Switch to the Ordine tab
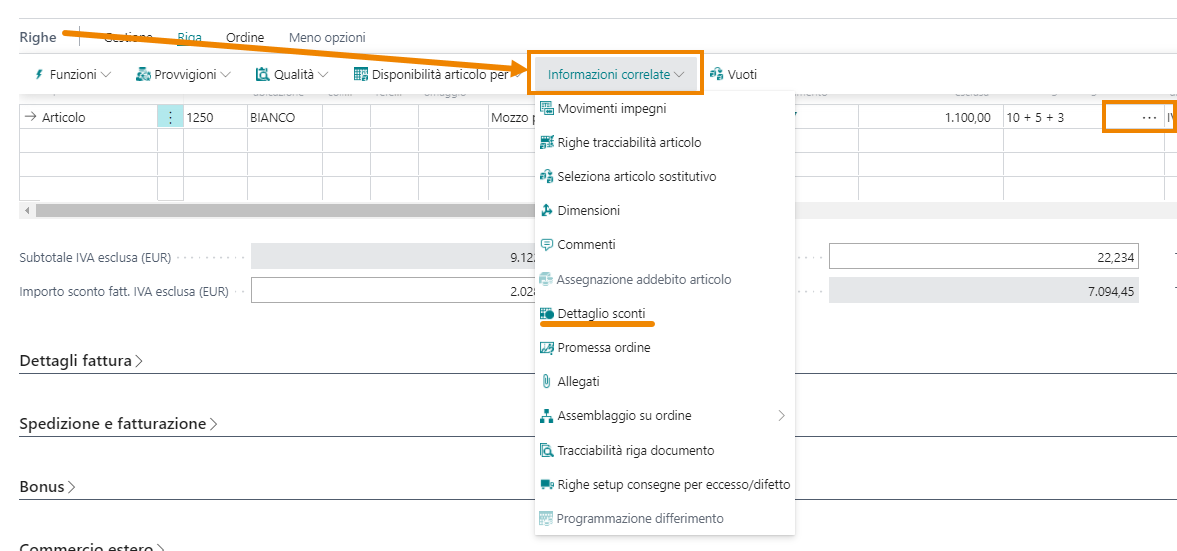 click(245, 37)
